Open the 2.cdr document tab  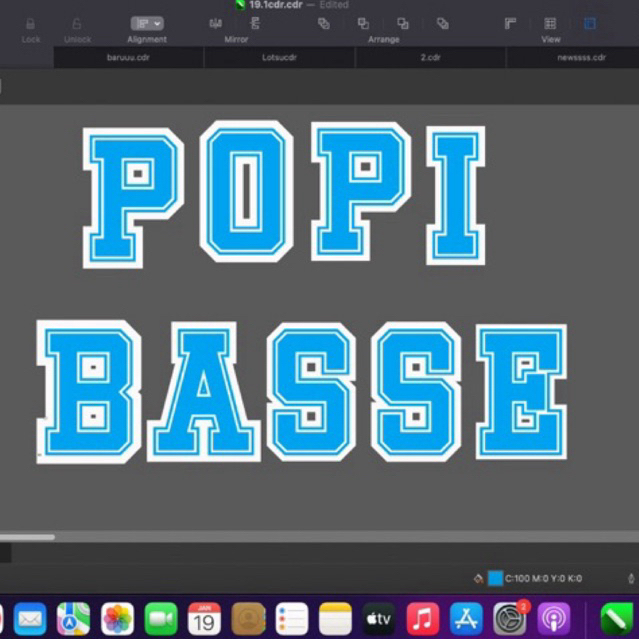[430, 58]
